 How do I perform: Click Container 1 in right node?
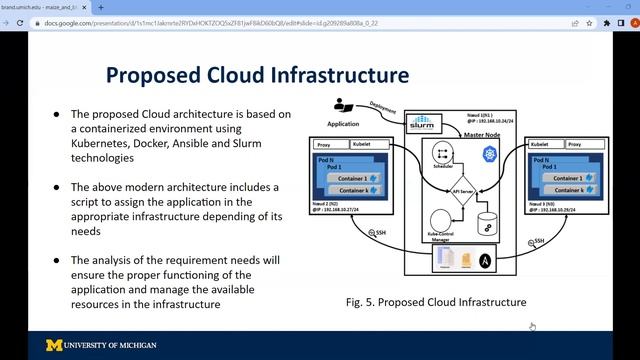point(569,178)
